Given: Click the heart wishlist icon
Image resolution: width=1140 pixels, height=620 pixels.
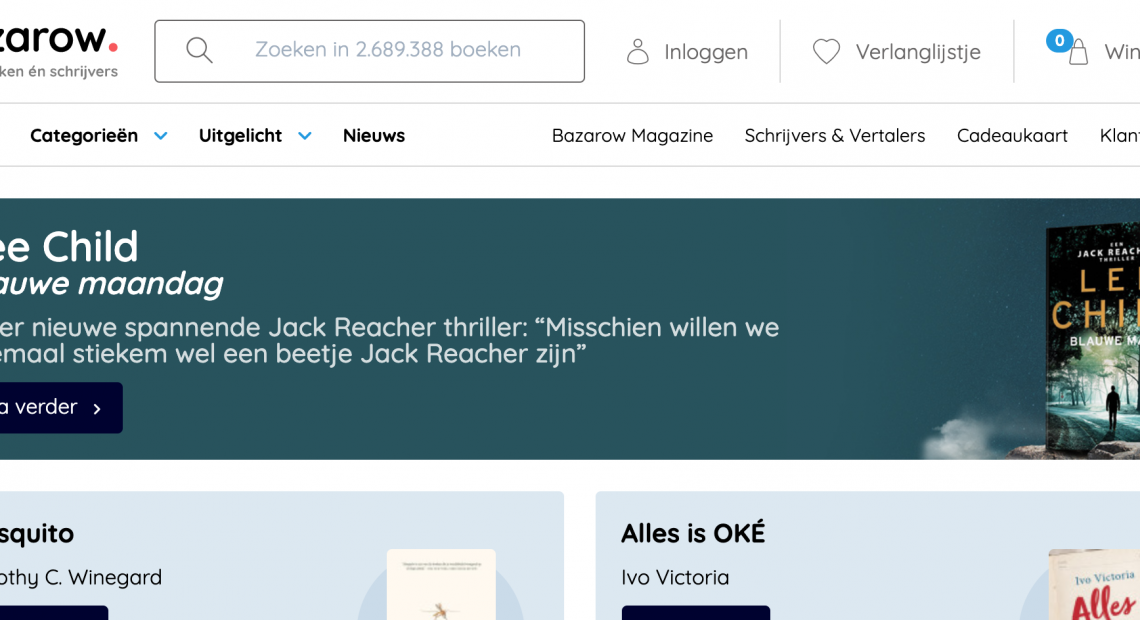Looking at the screenshot, I should 826,52.
